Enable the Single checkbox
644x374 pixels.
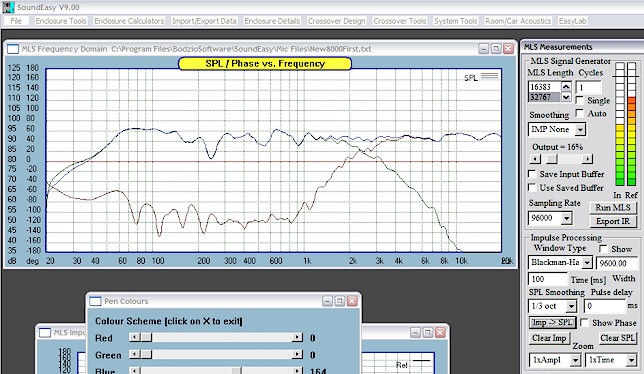pyautogui.click(x=580, y=100)
